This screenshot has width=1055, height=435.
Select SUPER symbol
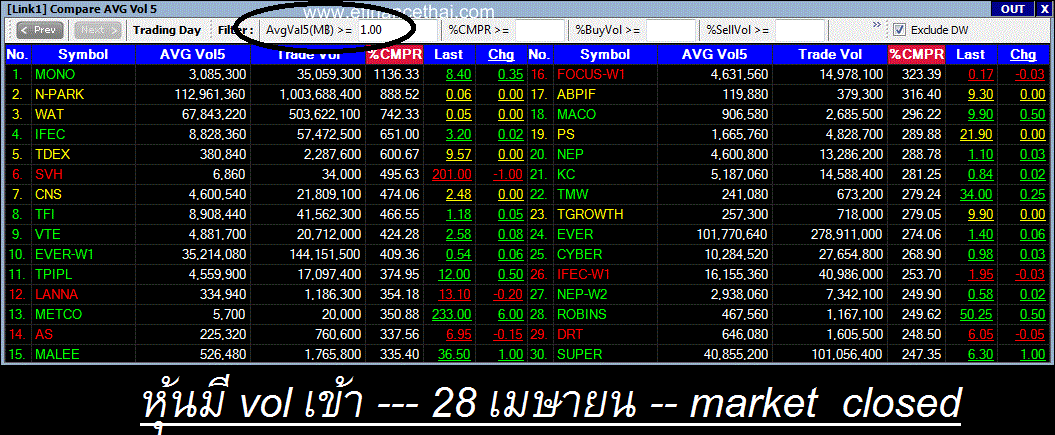[579, 354]
